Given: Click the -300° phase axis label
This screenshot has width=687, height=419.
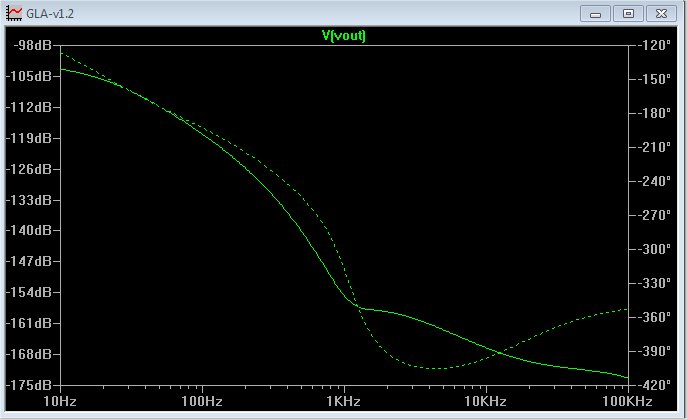Looking at the screenshot, I should tap(654, 249).
